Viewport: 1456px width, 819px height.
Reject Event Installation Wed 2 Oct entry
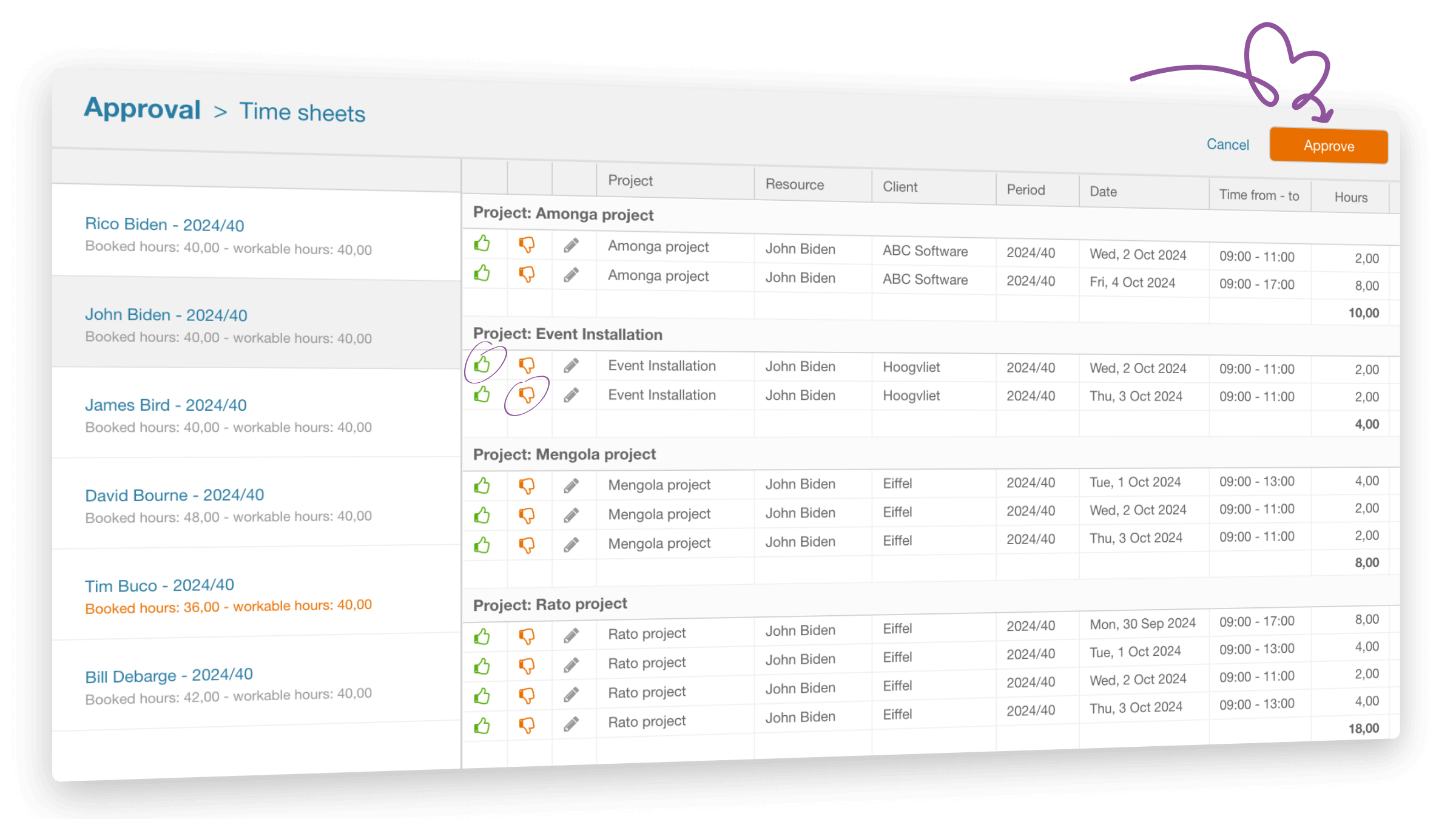click(x=527, y=365)
